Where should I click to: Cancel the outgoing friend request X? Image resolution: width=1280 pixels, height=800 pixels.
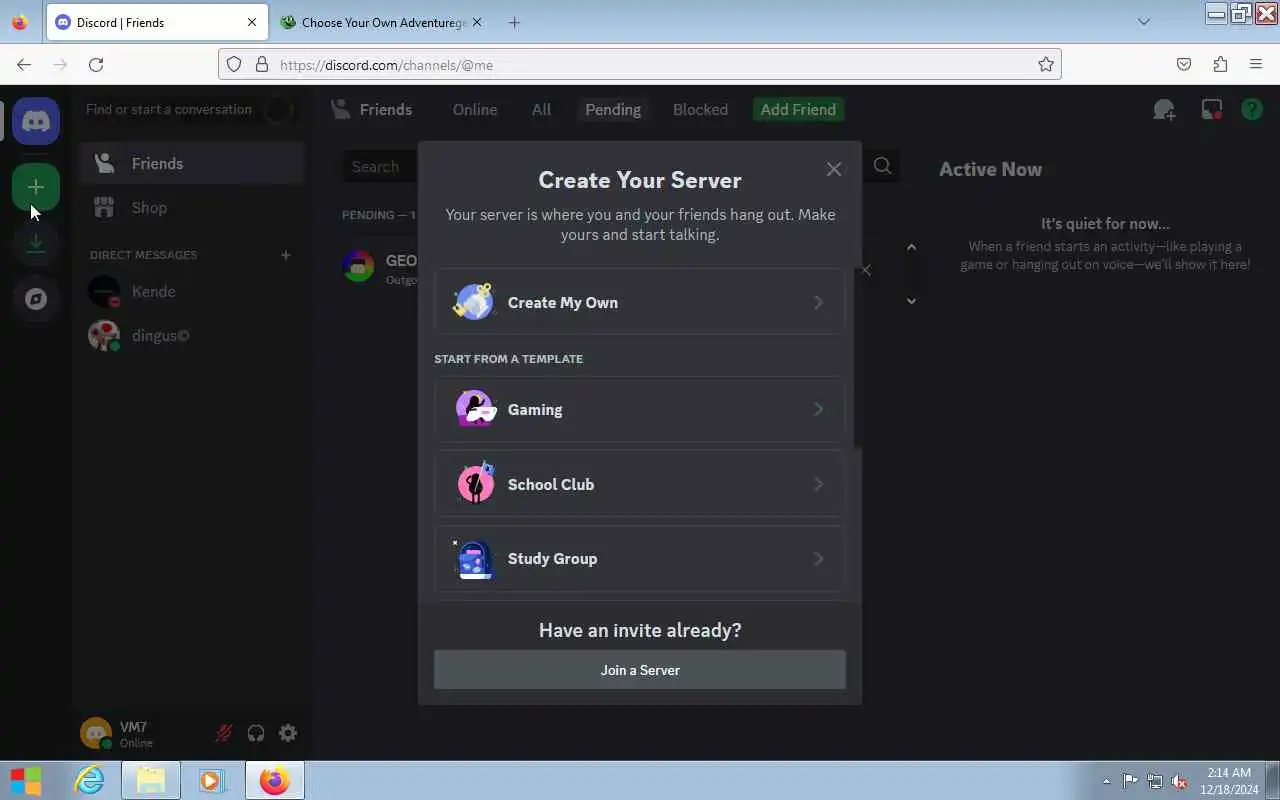[x=866, y=270]
